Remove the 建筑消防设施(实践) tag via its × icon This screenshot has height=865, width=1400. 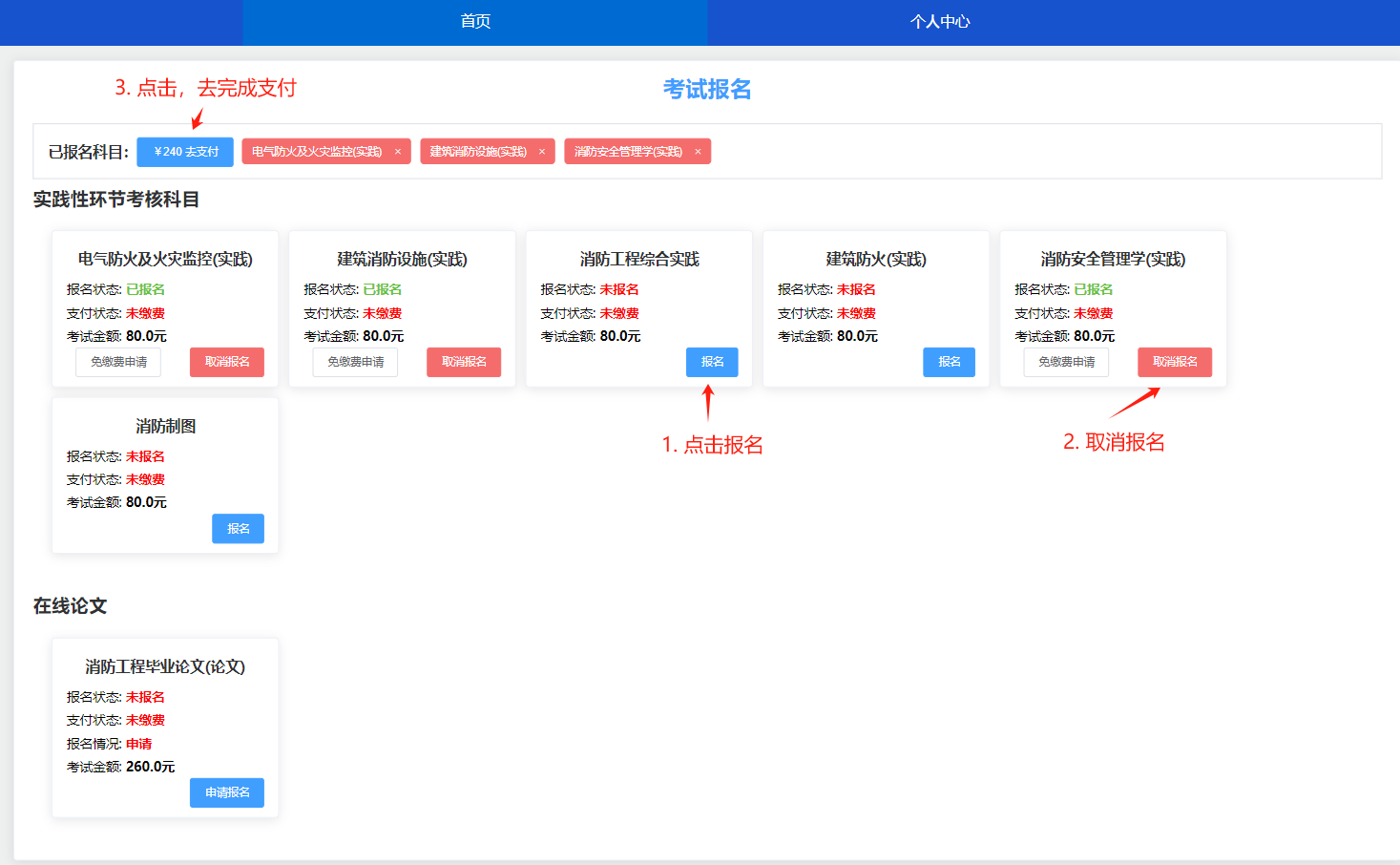(542, 152)
